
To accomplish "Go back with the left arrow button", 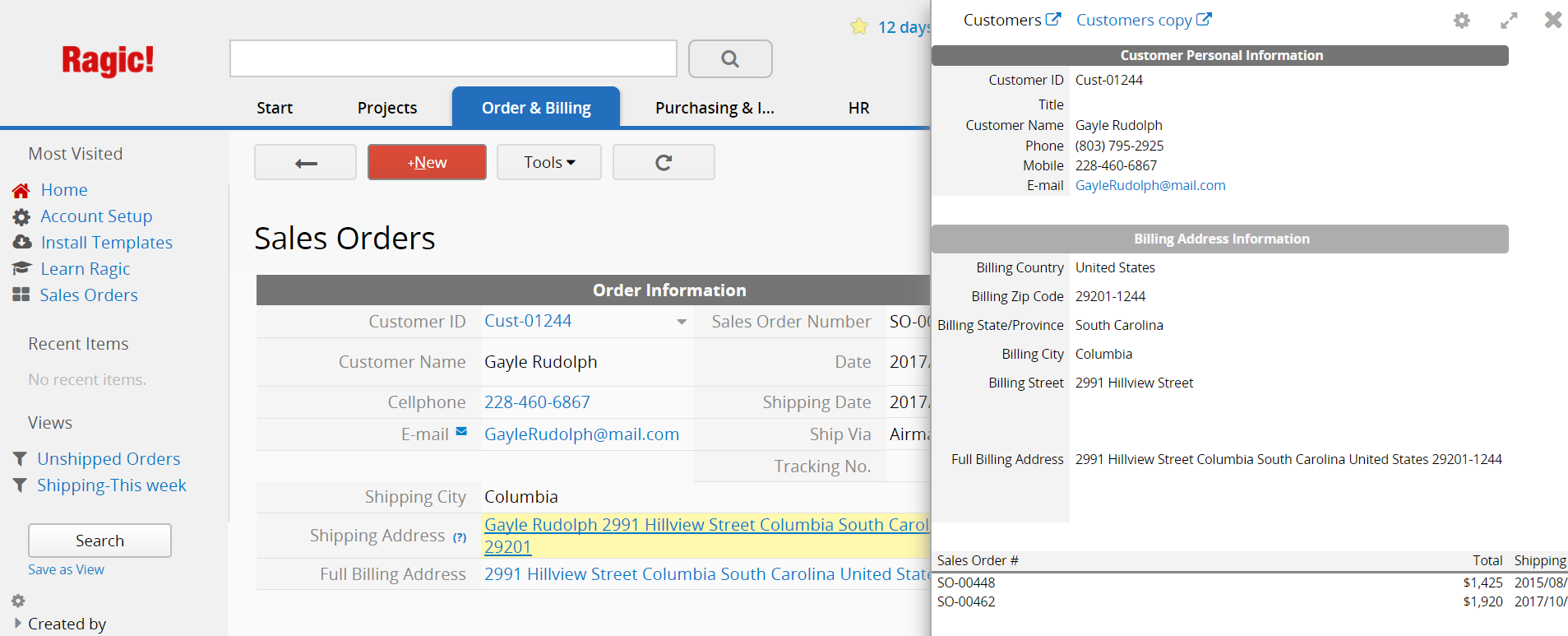I will 305,162.
